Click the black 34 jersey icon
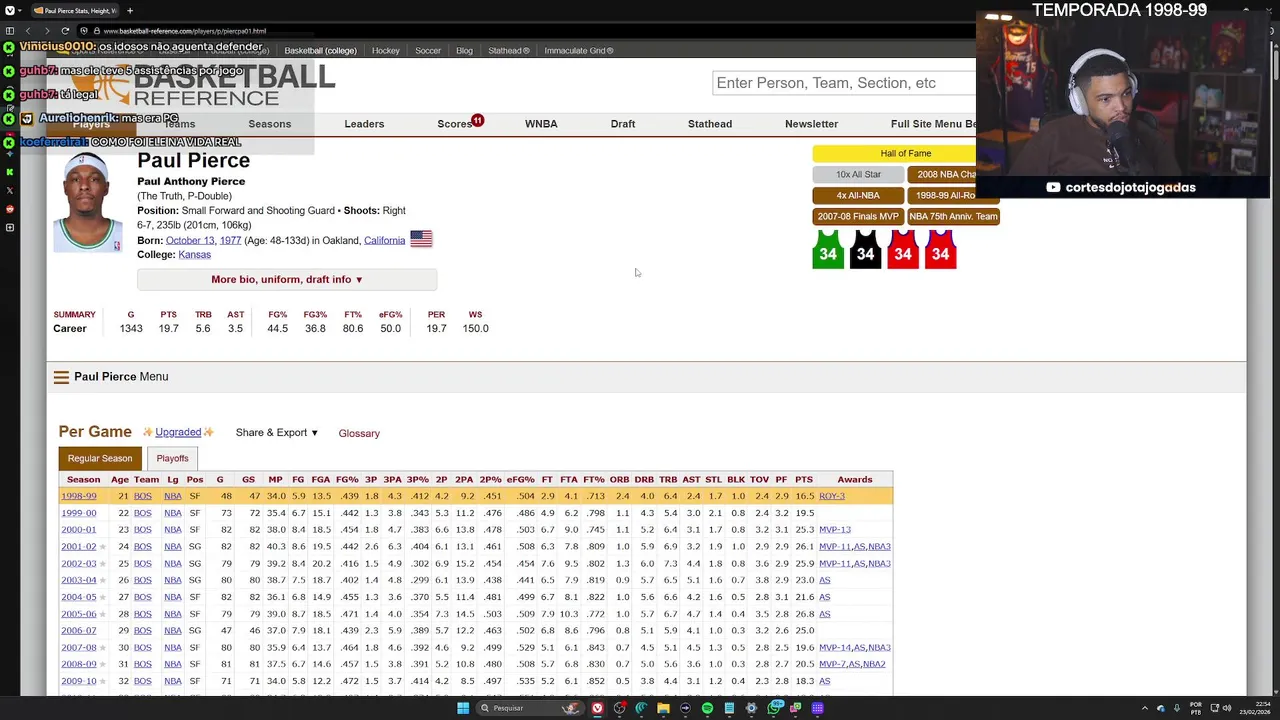This screenshot has width=1280, height=720. point(865,250)
